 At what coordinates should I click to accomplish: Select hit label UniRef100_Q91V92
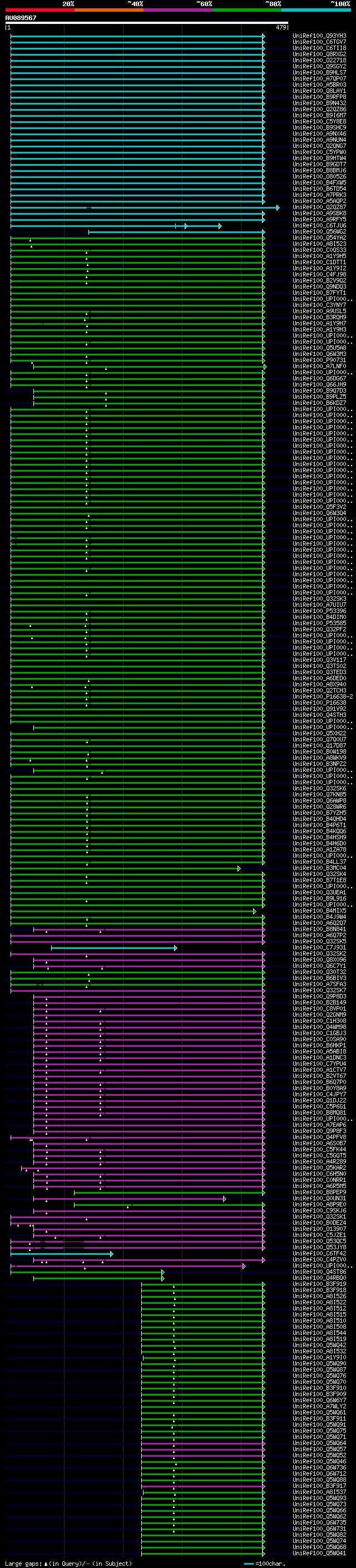click(319, 709)
